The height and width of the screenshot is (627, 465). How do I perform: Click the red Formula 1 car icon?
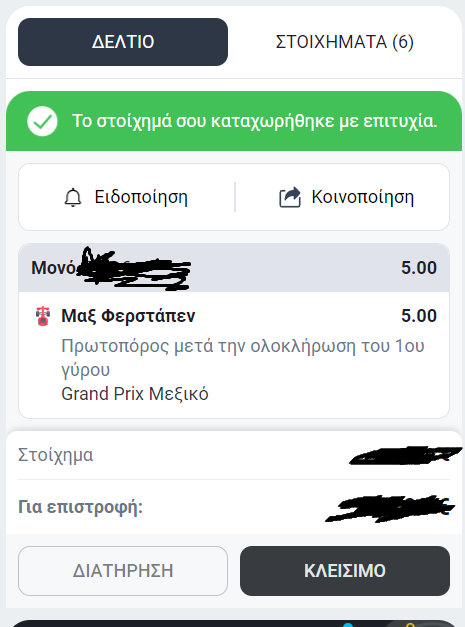[43, 316]
